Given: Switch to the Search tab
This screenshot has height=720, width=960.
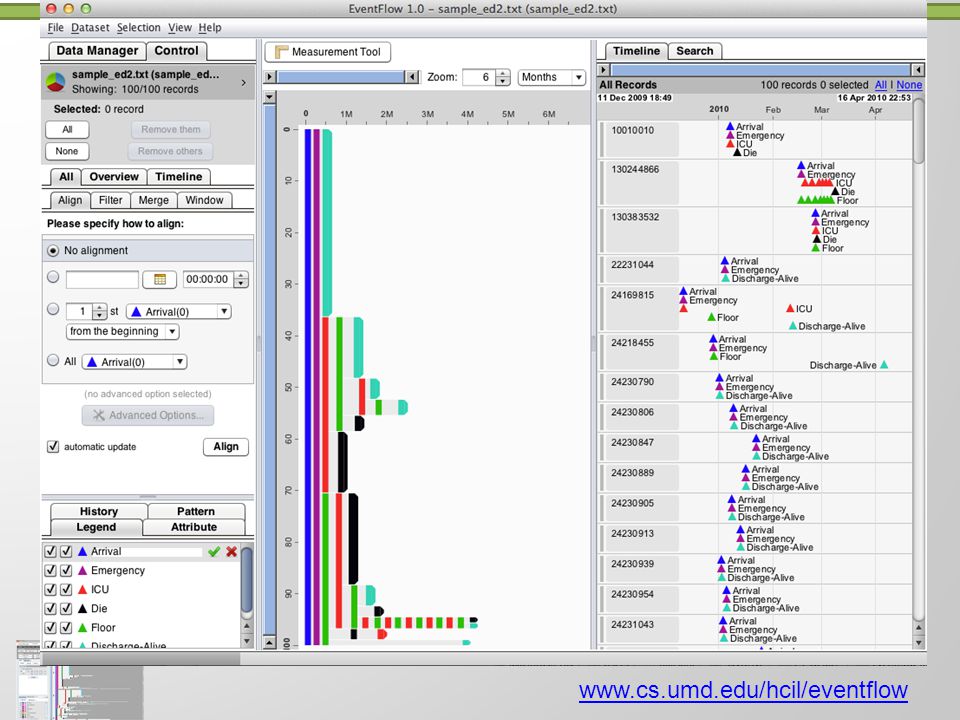Looking at the screenshot, I should tap(694, 51).
